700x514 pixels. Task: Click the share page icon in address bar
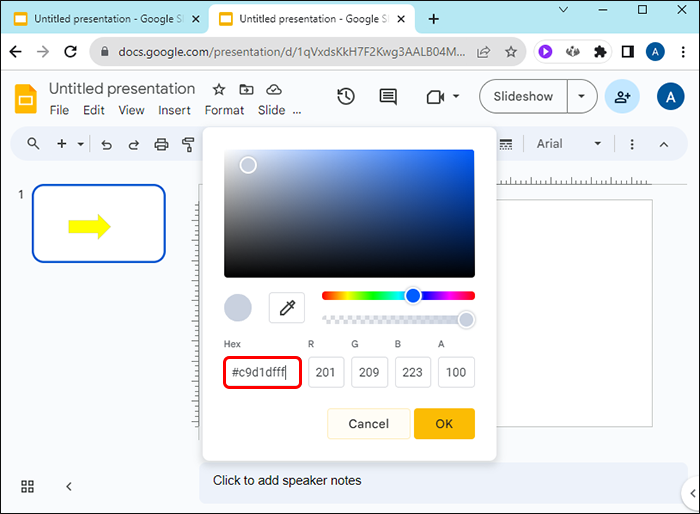[483, 52]
